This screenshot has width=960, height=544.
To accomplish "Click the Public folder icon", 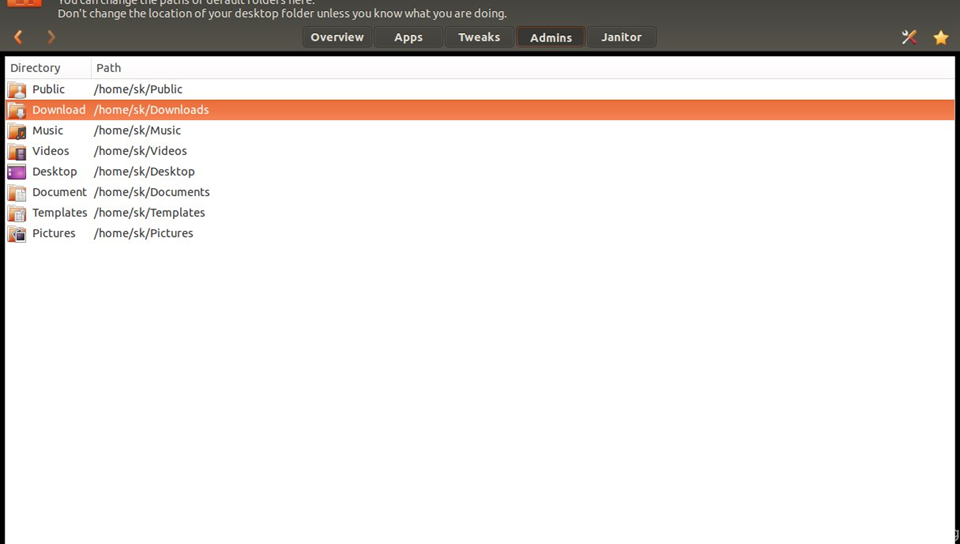I will point(17,90).
